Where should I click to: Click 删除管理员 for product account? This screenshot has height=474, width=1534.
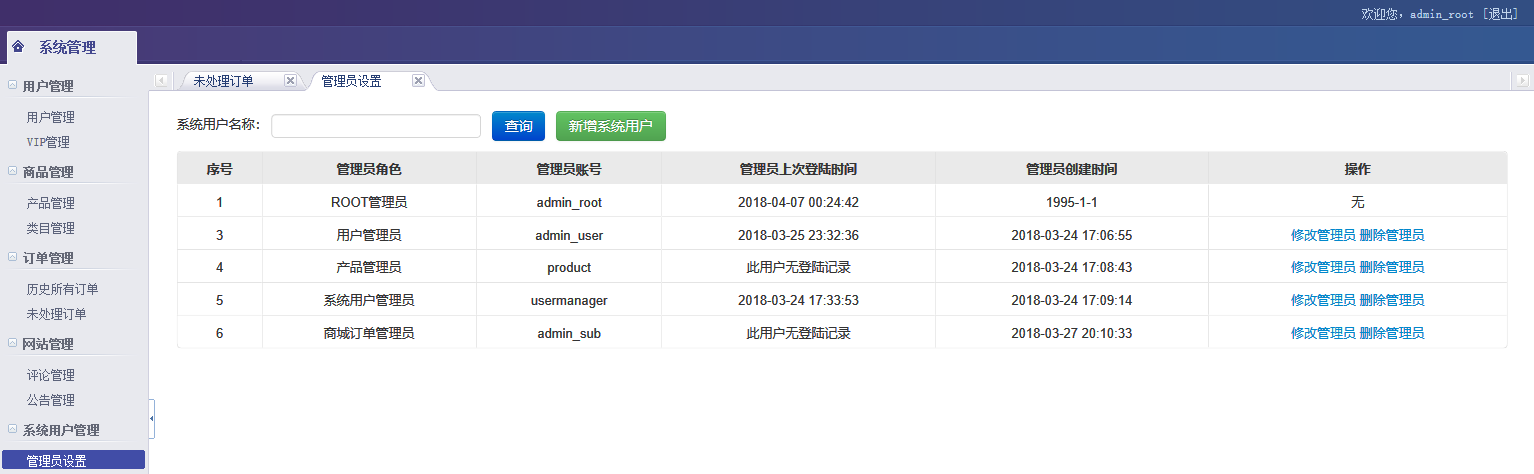click(x=1392, y=267)
